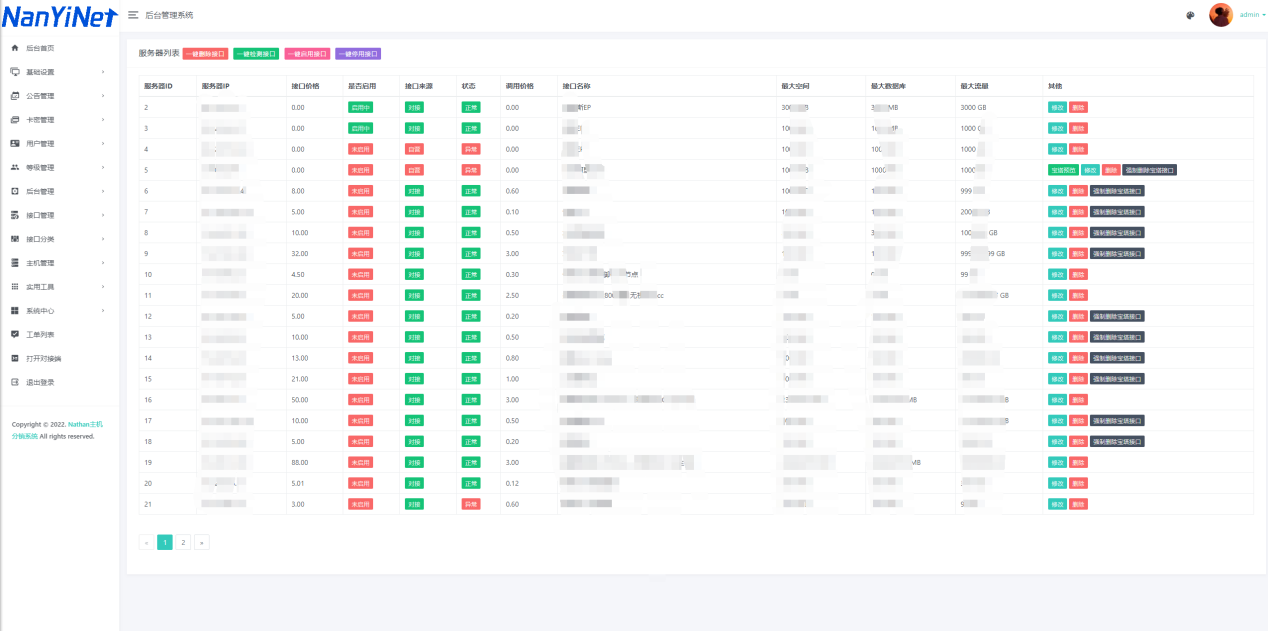Click the 打开对接端 sidebar icon
1268x631 pixels.
pyautogui.click(x=15, y=358)
